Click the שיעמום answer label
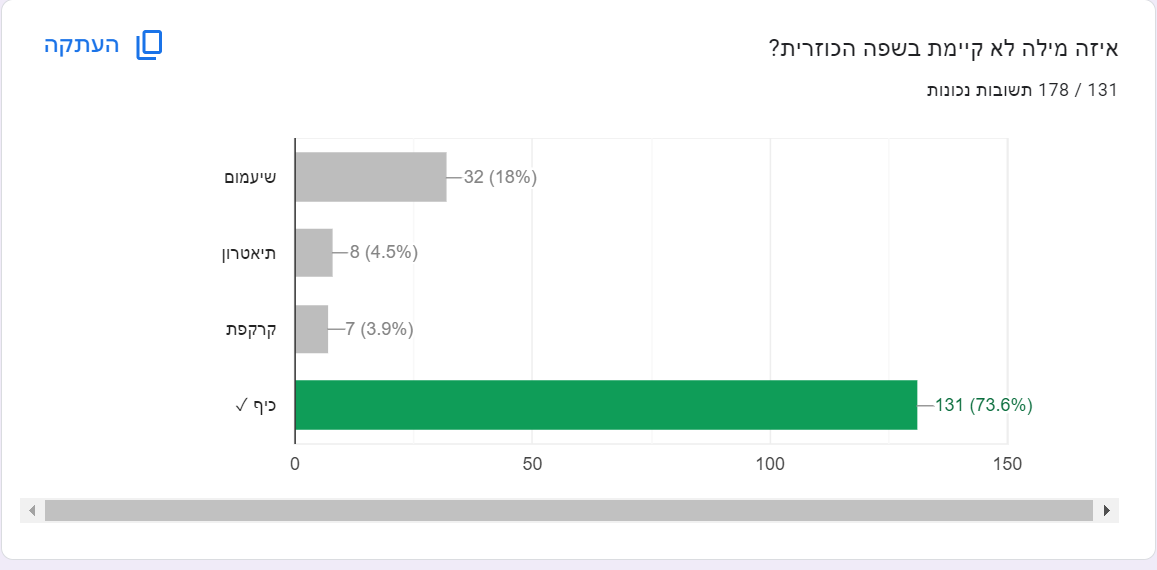The image size is (1157, 570). pyautogui.click(x=250, y=177)
